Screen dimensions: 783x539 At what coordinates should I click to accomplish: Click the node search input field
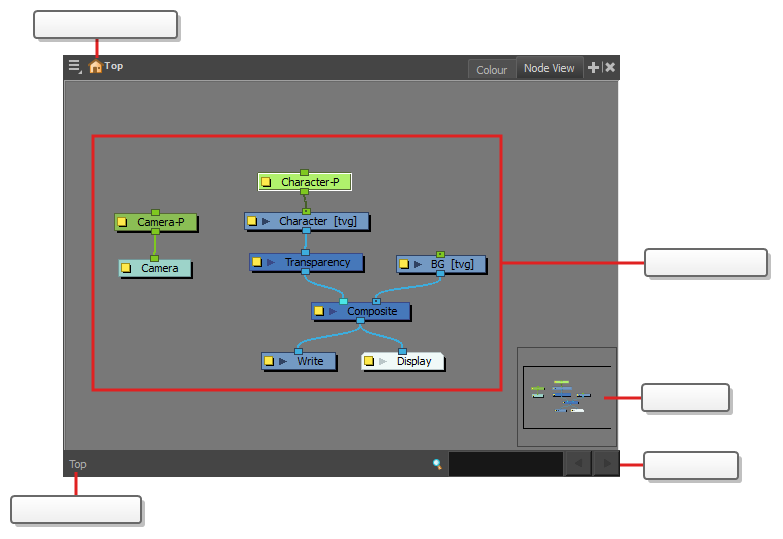point(505,464)
